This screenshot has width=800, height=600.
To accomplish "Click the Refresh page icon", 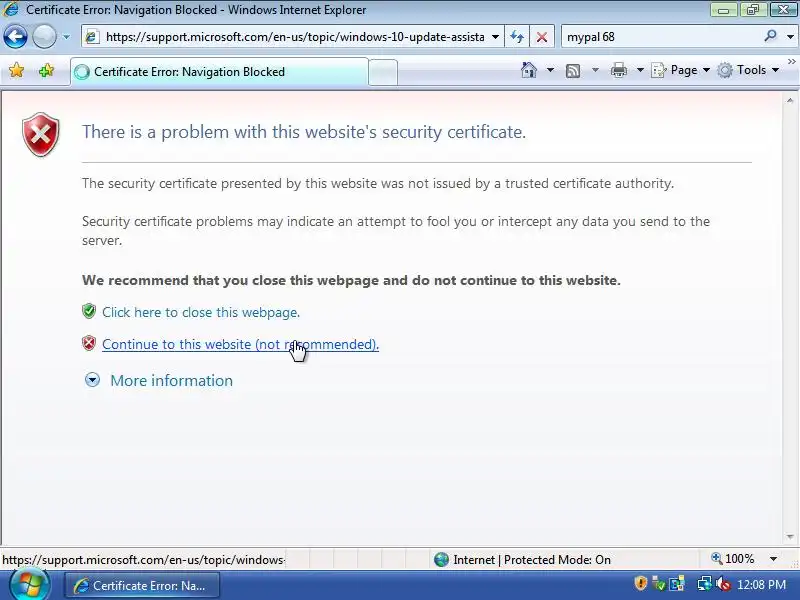I will [x=517, y=37].
